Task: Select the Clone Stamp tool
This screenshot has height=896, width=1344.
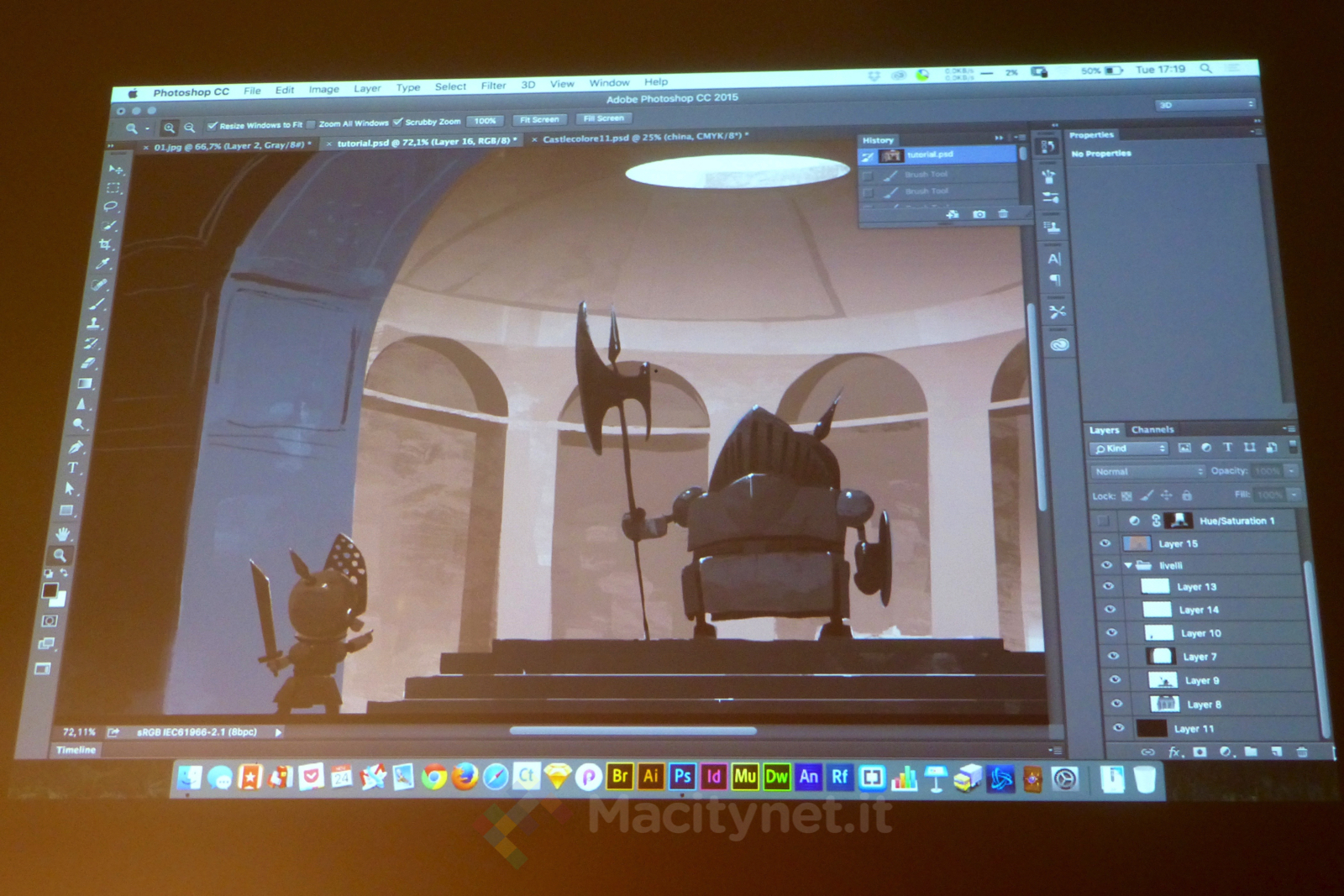Action: click(x=94, y=323)
